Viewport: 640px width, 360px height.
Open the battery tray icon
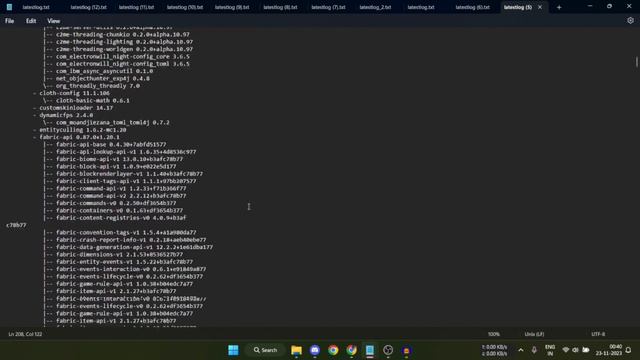click(x=586, y=350)
